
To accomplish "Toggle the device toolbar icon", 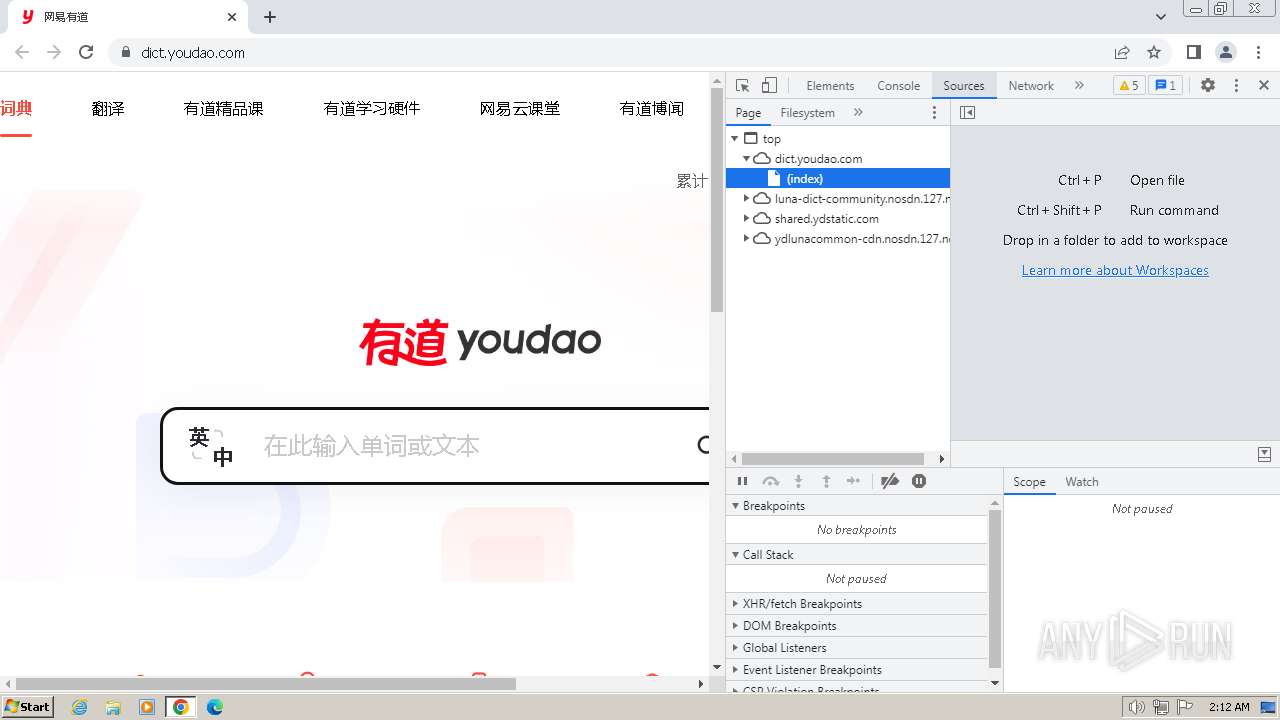I will tap(769, 86).
